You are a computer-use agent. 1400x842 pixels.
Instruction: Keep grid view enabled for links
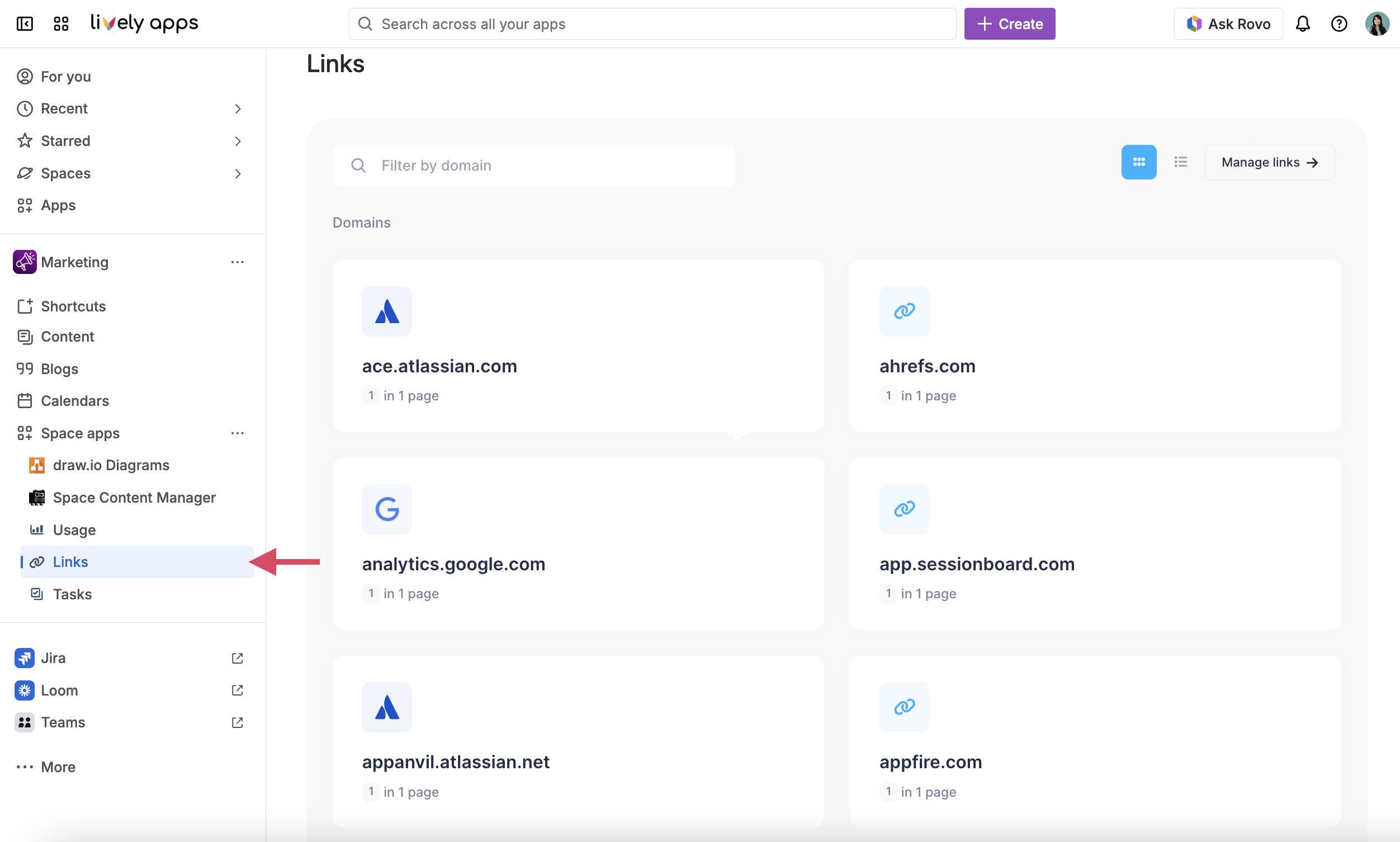pos(1138,162)
